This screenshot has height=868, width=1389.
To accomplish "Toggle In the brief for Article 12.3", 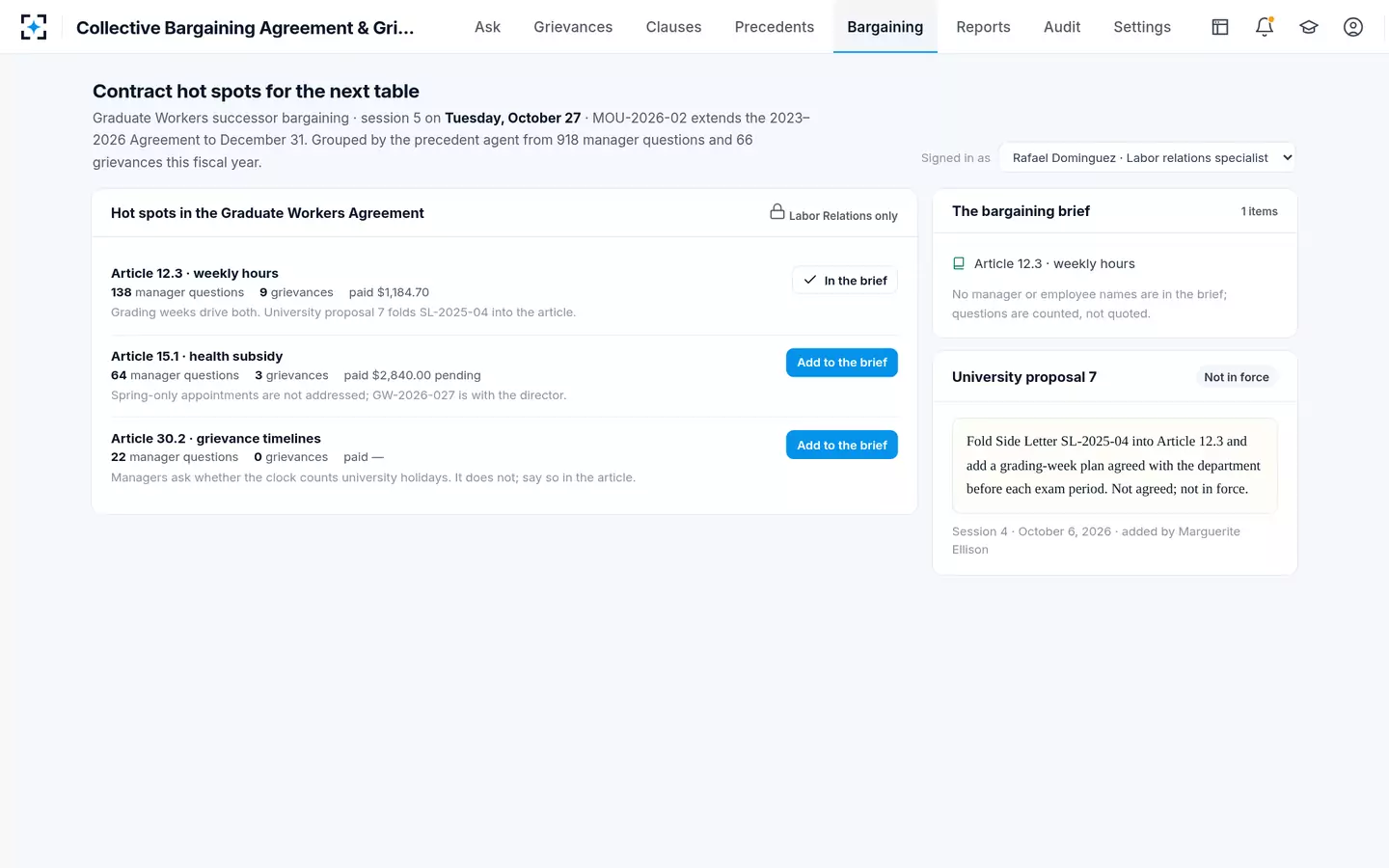I will tap(845, 281).
